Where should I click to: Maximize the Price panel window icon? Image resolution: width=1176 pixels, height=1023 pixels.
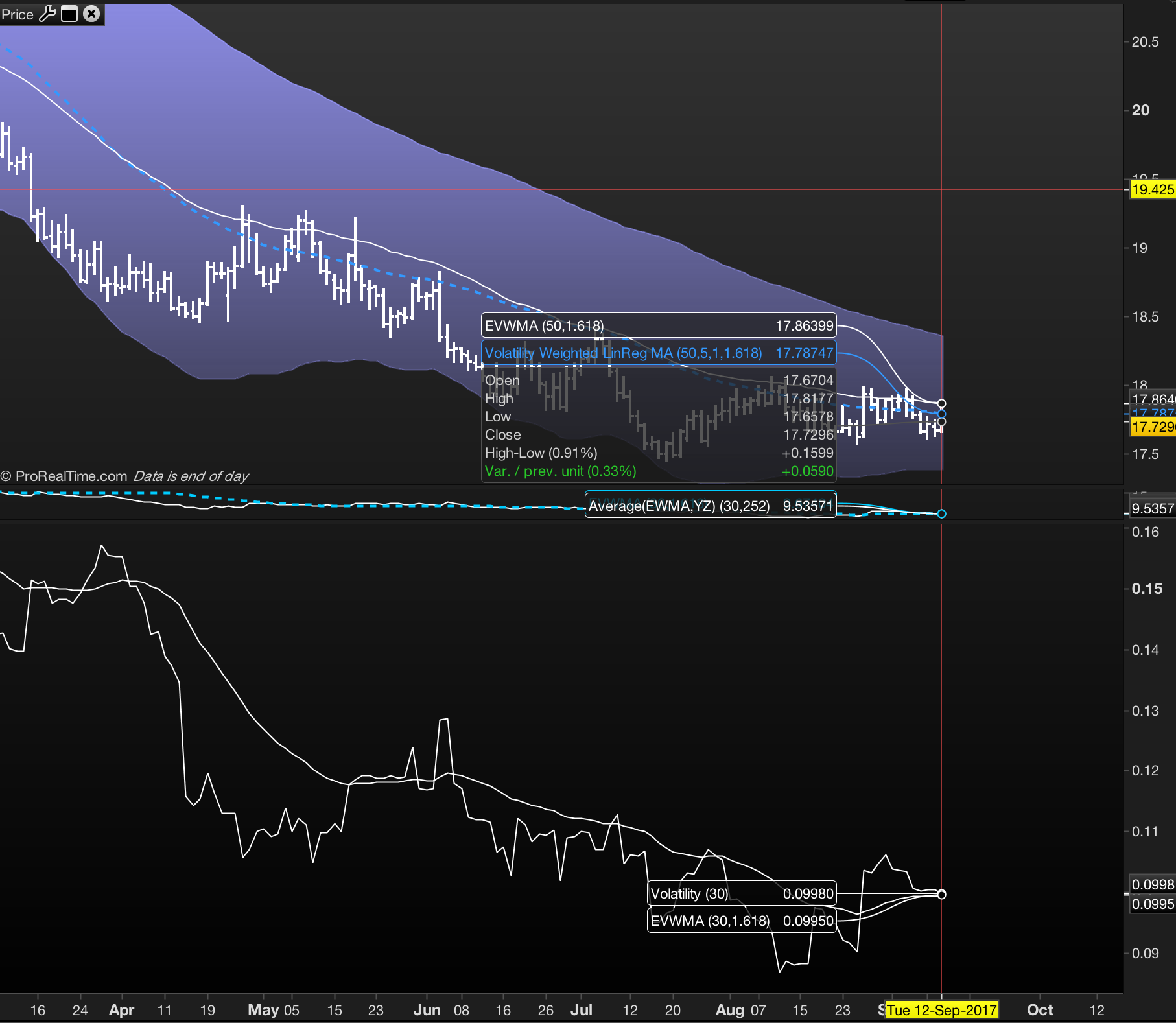[x=69, y=14]
